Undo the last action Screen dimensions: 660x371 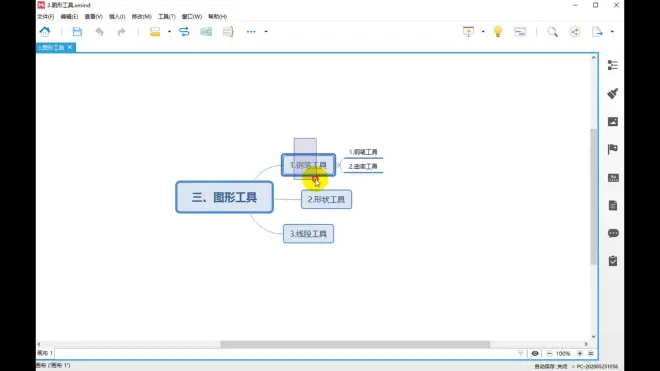(99, 32)
